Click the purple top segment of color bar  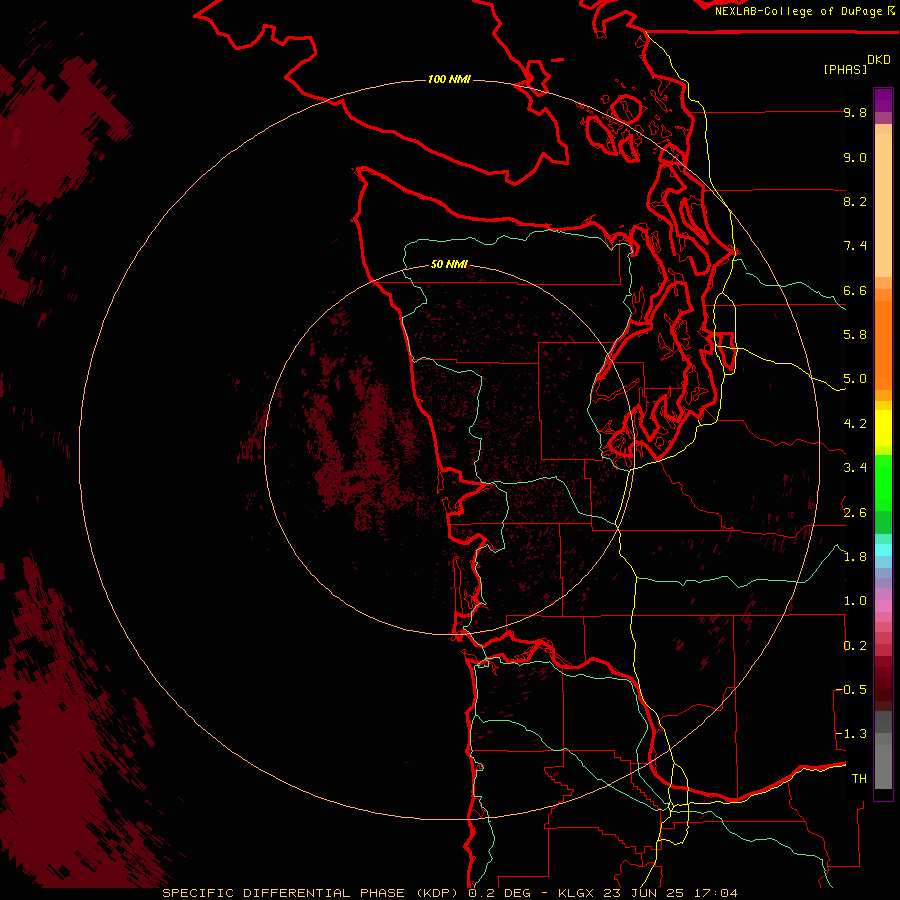coord(883,100)
